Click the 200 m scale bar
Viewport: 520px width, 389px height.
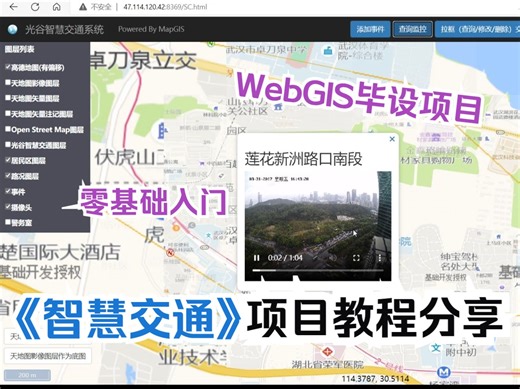(27, 375)
